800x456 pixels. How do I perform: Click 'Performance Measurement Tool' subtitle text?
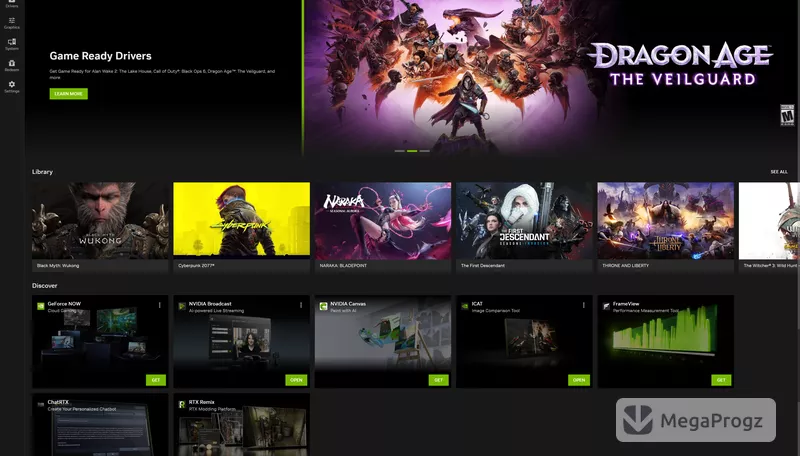[646, 311]
